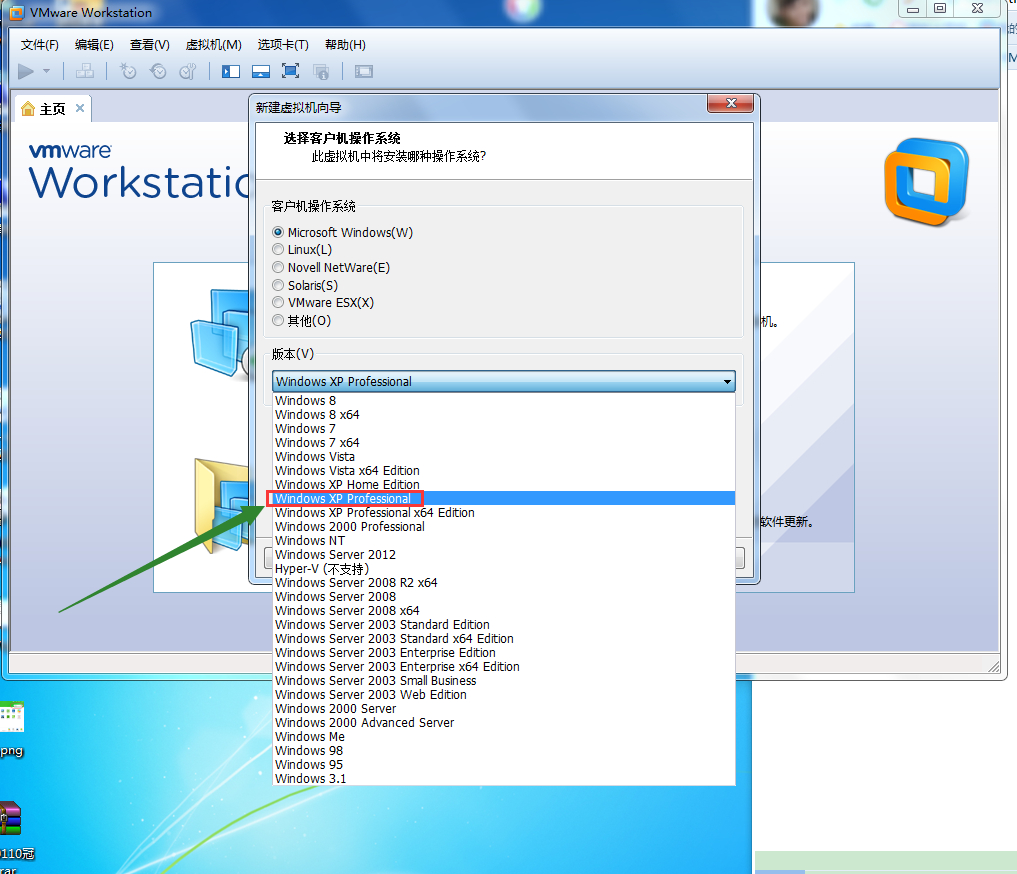Viewport: 1017px width, 874px height.
Task: Select Windows 2000 Professional
Action: 503,527
